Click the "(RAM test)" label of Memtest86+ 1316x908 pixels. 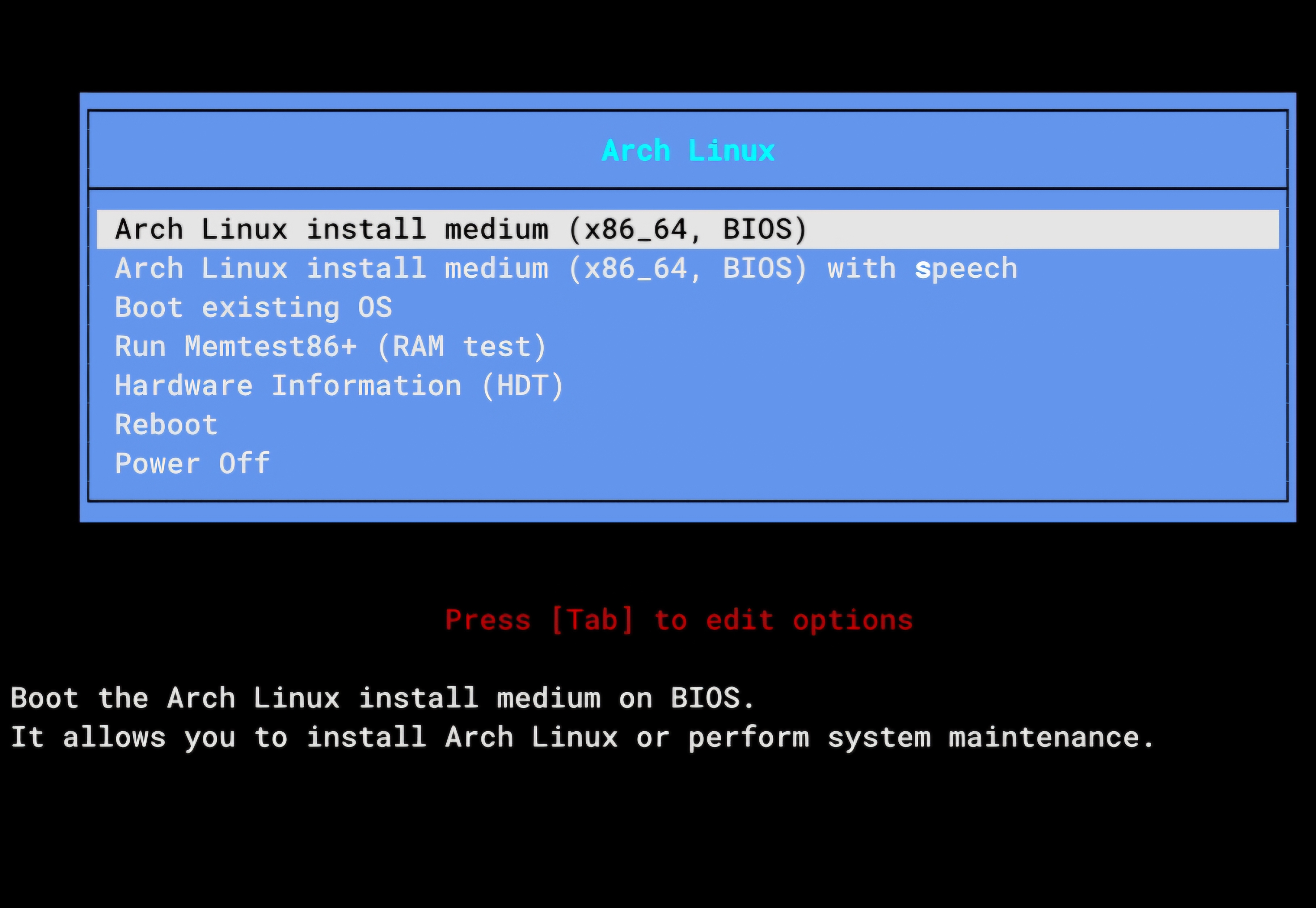tap(461, 346)
